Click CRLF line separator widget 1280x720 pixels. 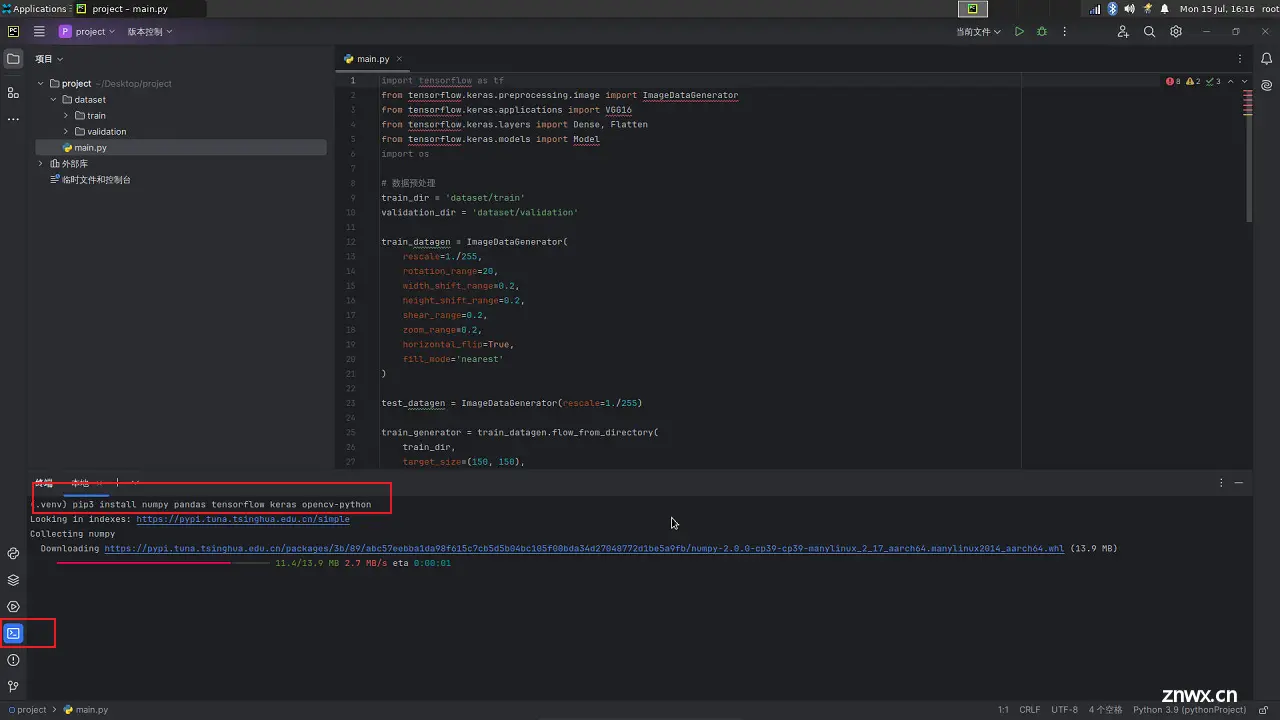1030,710
